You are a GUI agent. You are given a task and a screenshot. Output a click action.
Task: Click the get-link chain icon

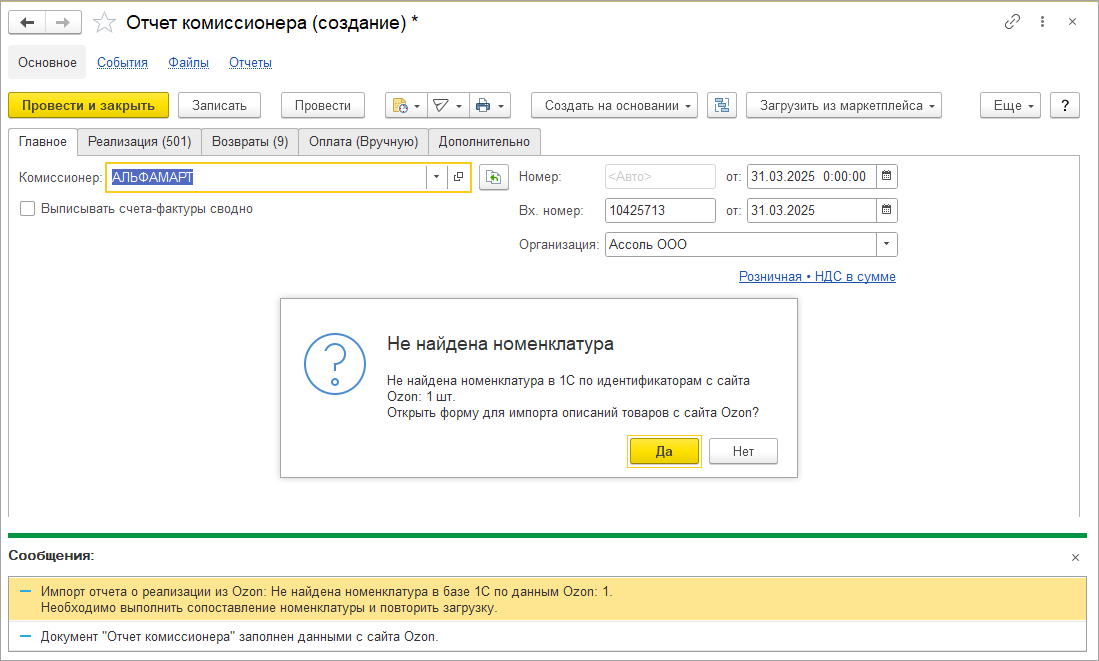(x=1012, y=22)
